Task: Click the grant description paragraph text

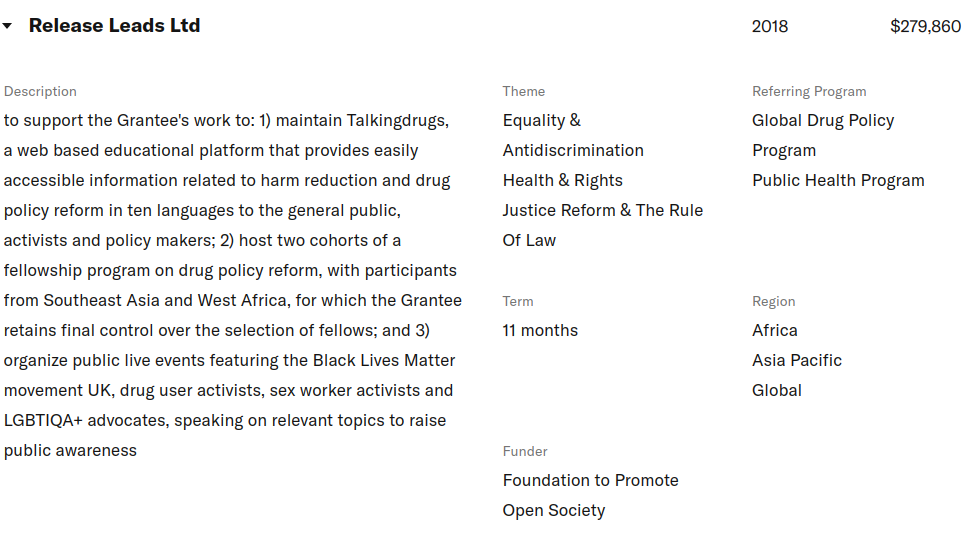Action: (232, 285)
